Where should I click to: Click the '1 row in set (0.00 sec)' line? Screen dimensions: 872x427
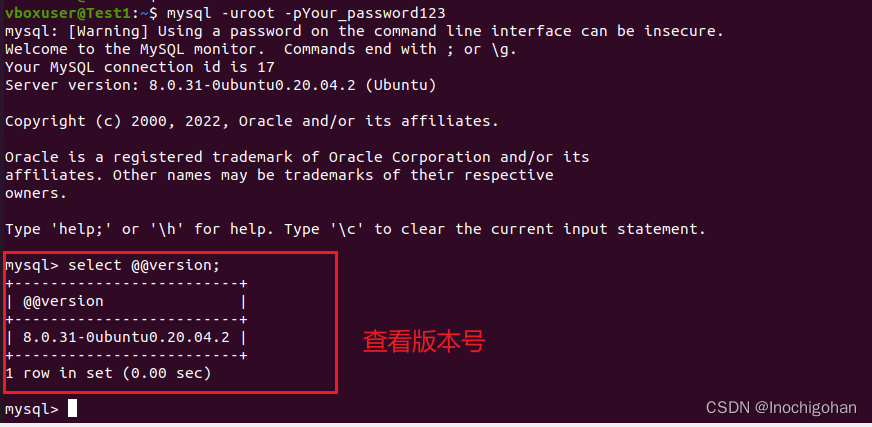tap(108, 373)
